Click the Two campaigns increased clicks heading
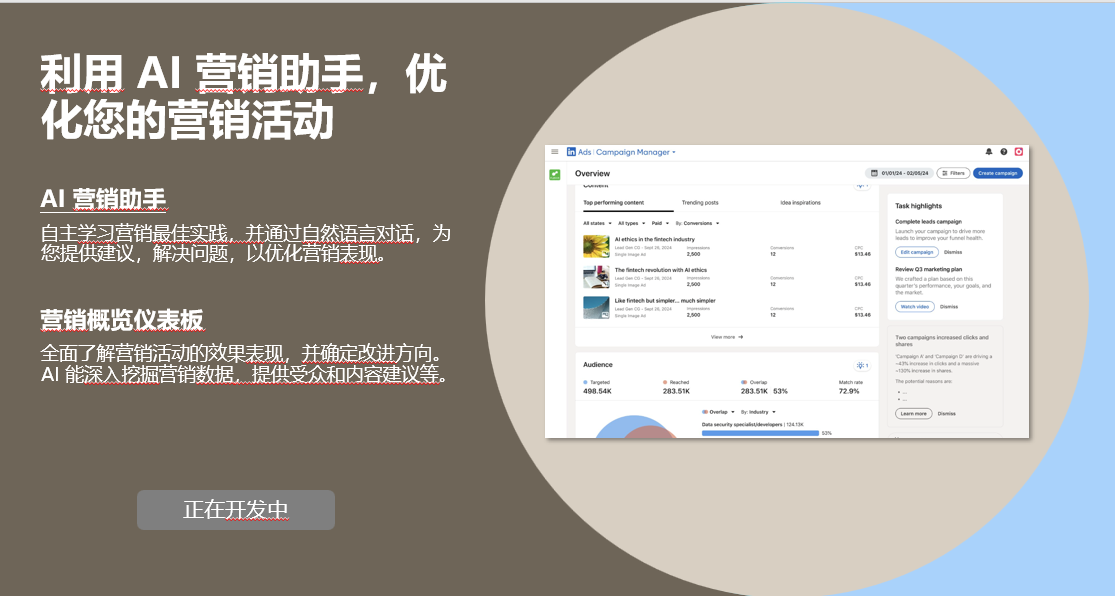Screen dimensions: 1115x596 coord(941,341)
